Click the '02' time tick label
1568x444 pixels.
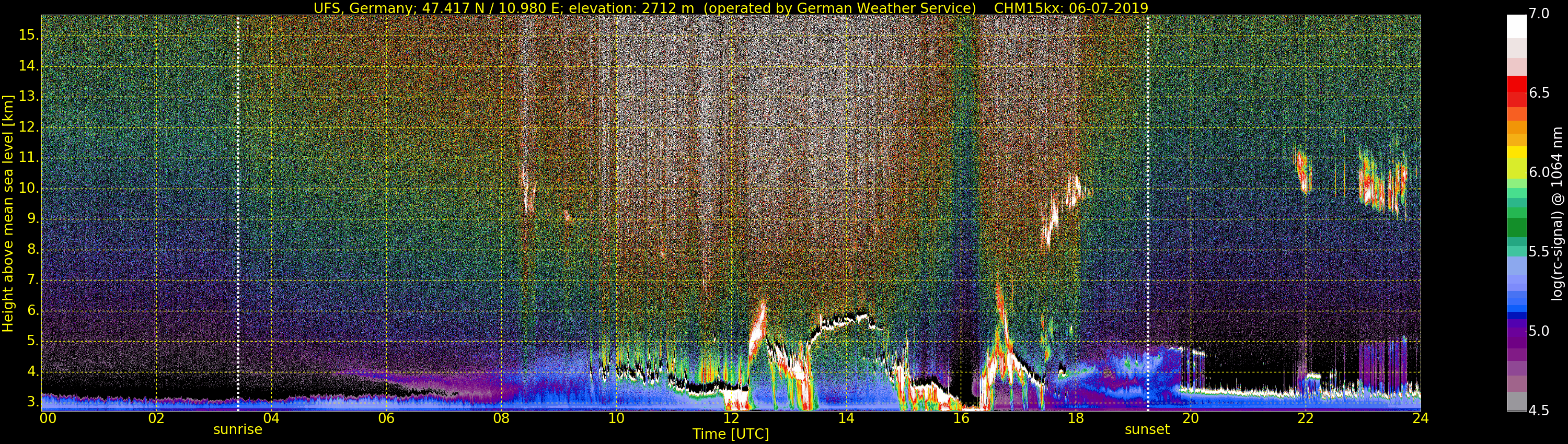point(156,418)
